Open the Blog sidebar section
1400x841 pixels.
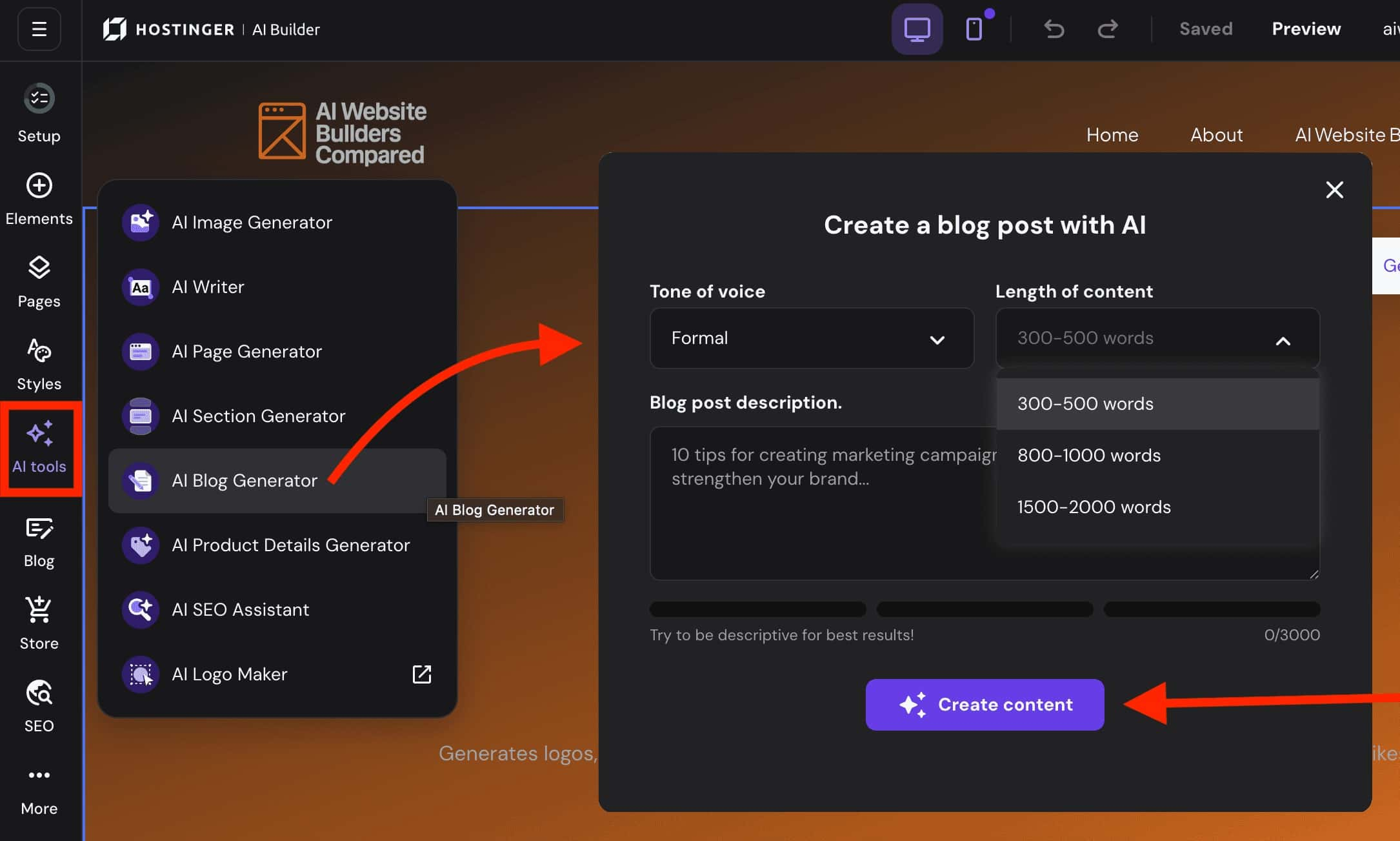[x=39, y=542]
